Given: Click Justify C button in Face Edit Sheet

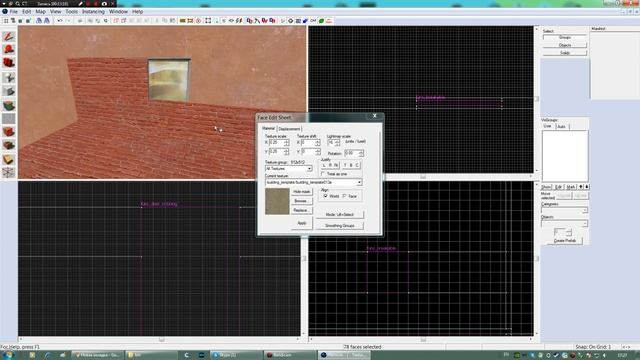Looking at the screenshot, I should coord(357,165).
